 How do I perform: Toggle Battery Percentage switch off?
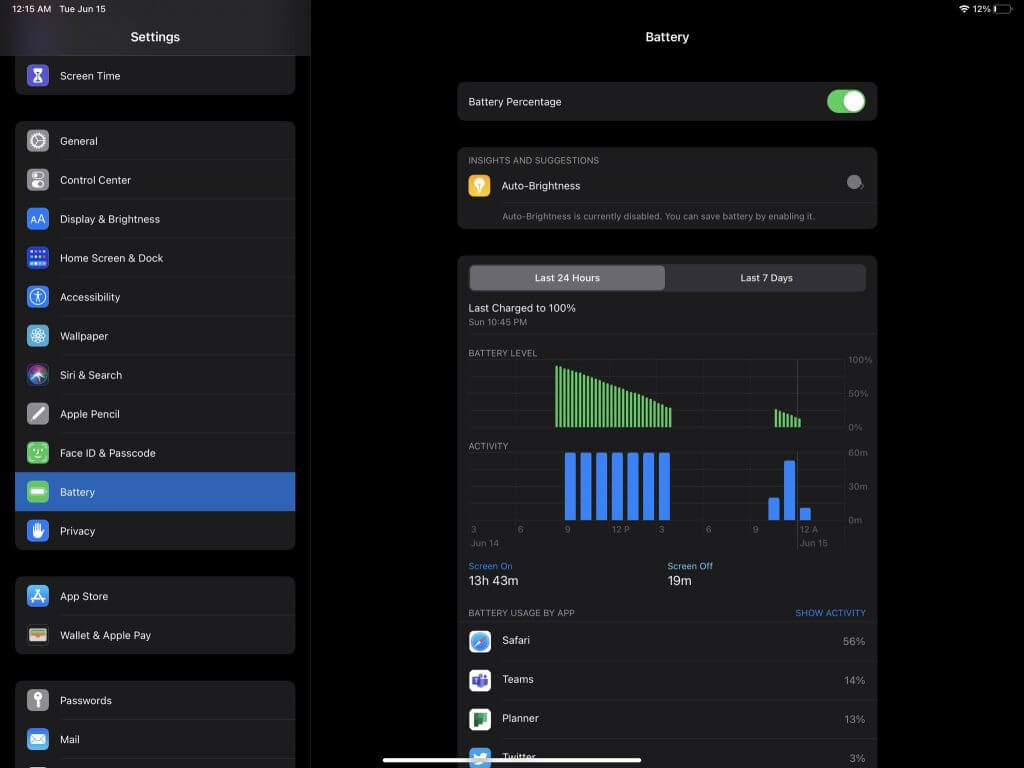pyautogui.click(x=846, y=102)
